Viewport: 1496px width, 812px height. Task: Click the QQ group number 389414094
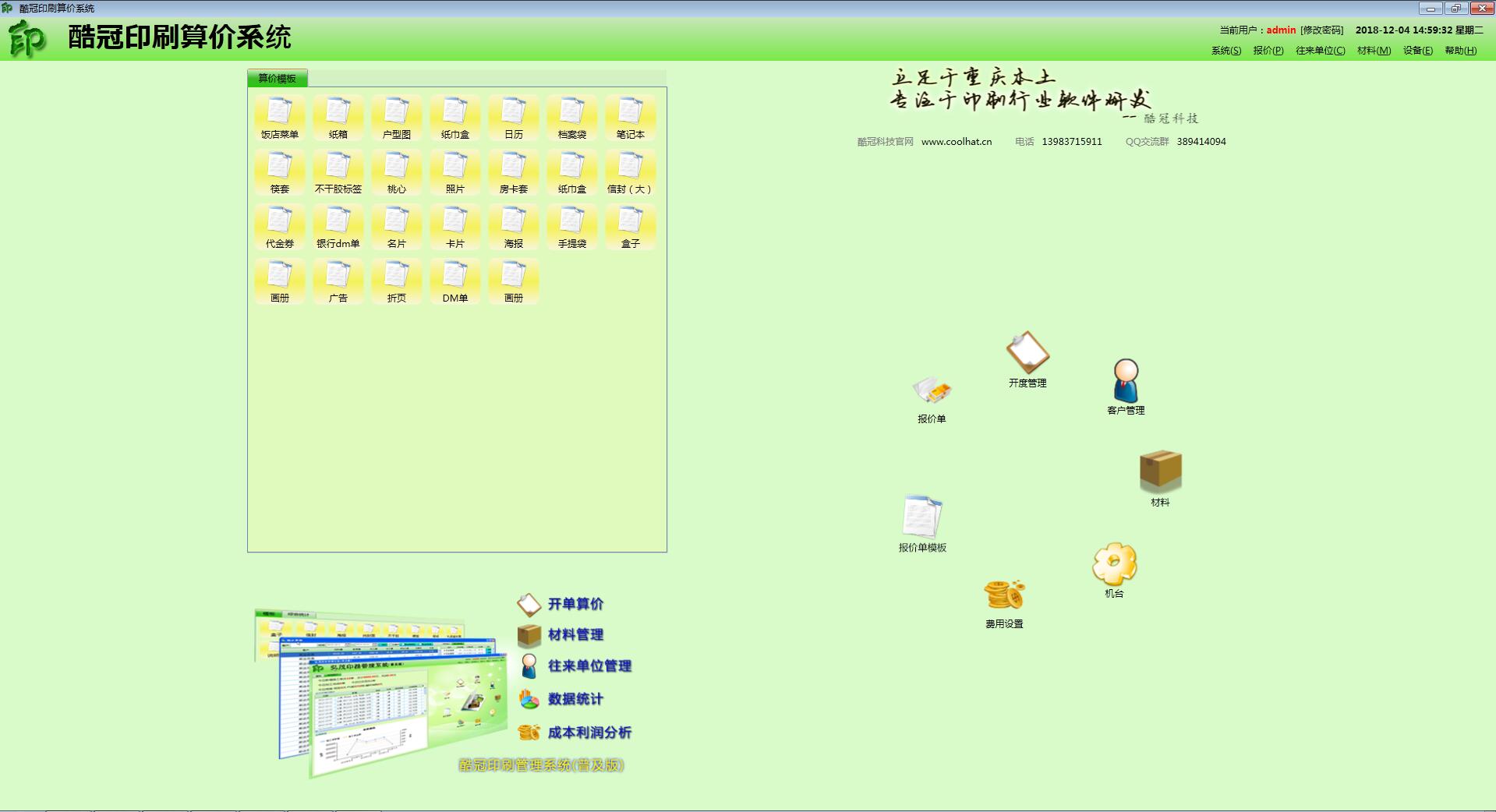click(x=1201, y=142)
